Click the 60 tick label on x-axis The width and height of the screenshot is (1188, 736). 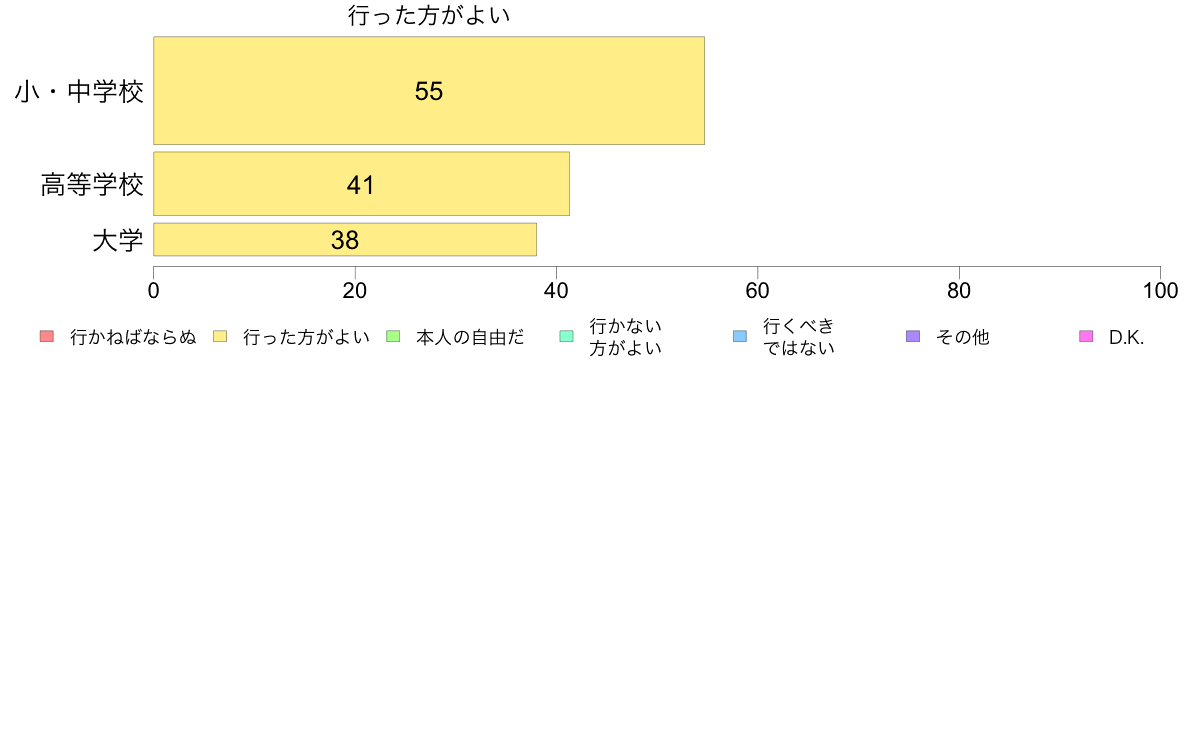(x=757, y=291)
